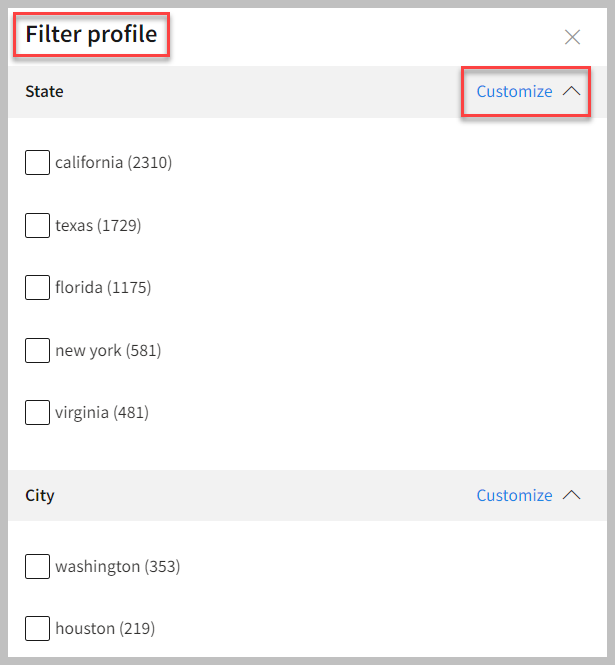The width and height of the screenshot is (615, 665).
Task: Open Customize link for State
Action: coord(514,91)
